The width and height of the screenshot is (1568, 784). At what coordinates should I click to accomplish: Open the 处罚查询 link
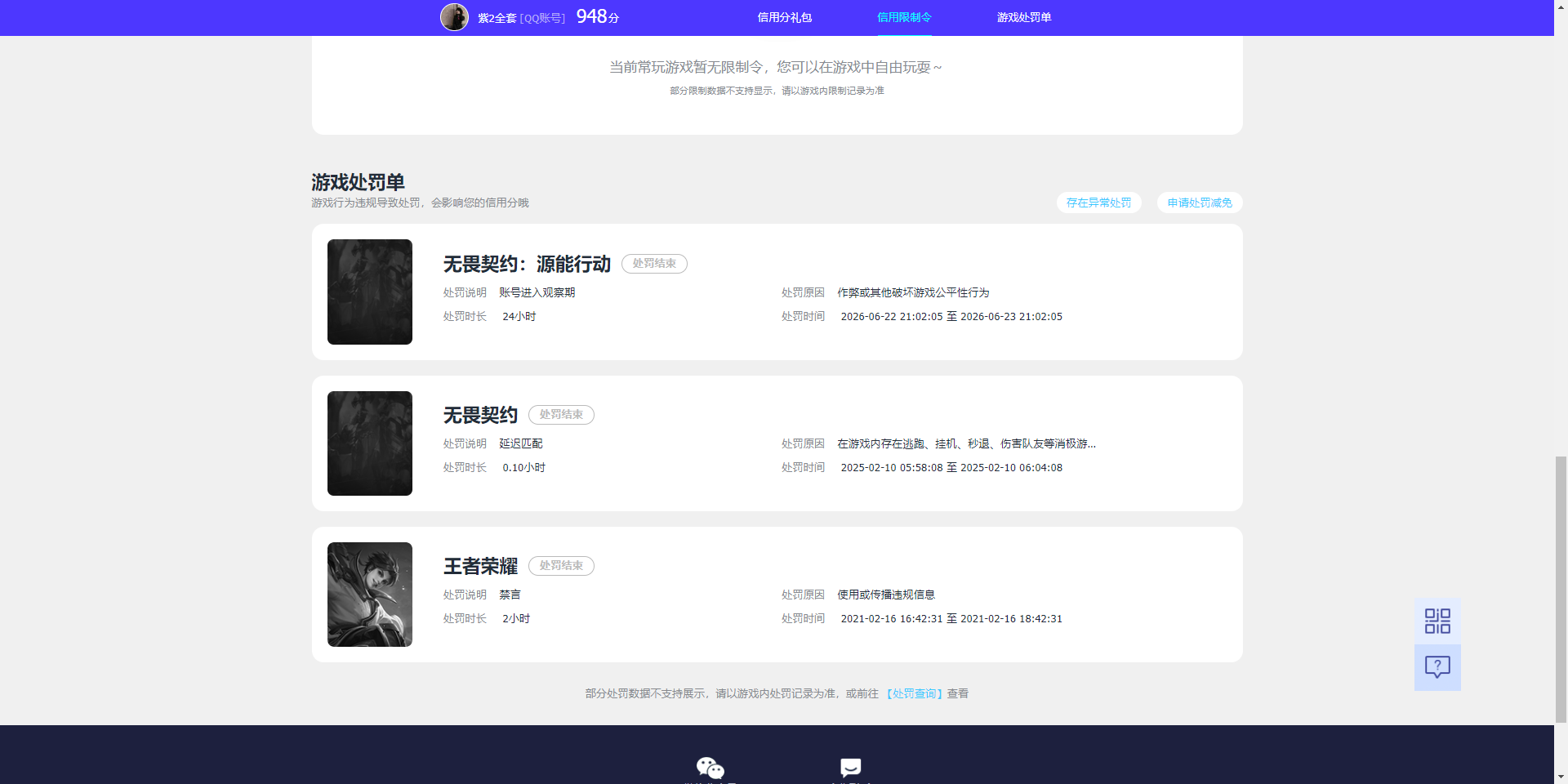point(915,693)
